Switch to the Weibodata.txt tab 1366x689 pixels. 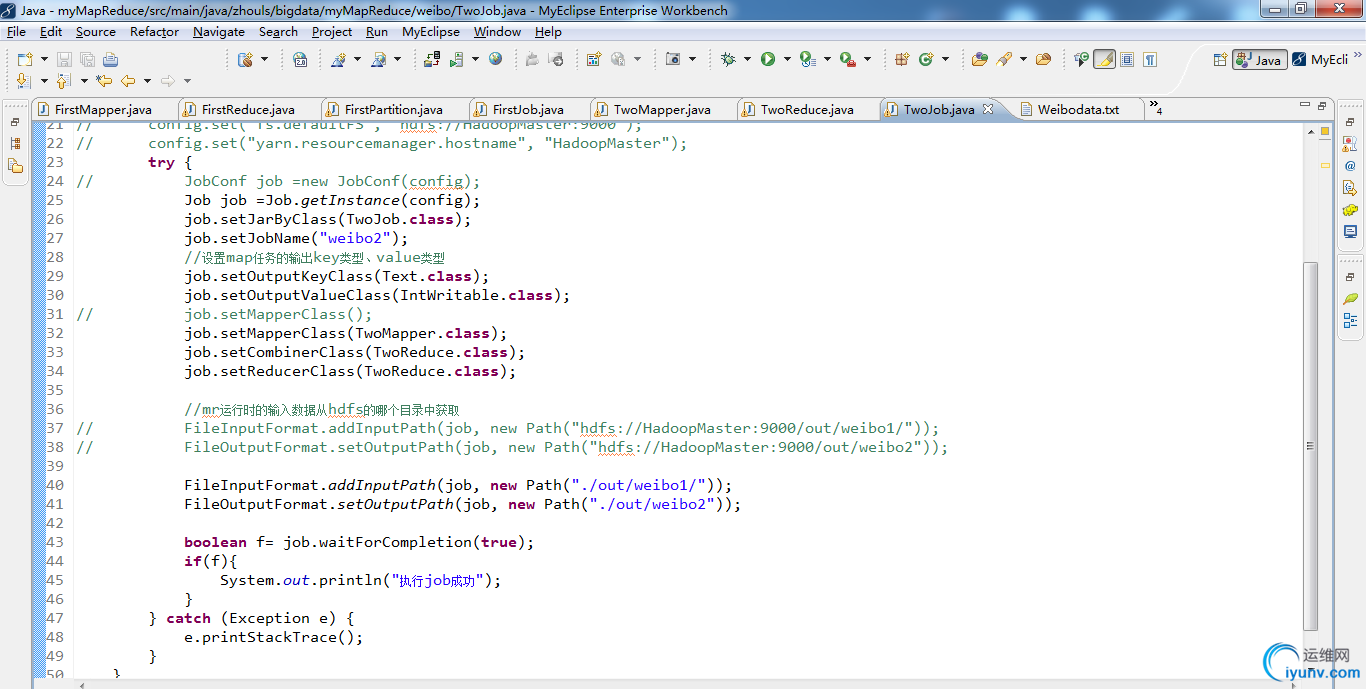tap(1078, 110)
